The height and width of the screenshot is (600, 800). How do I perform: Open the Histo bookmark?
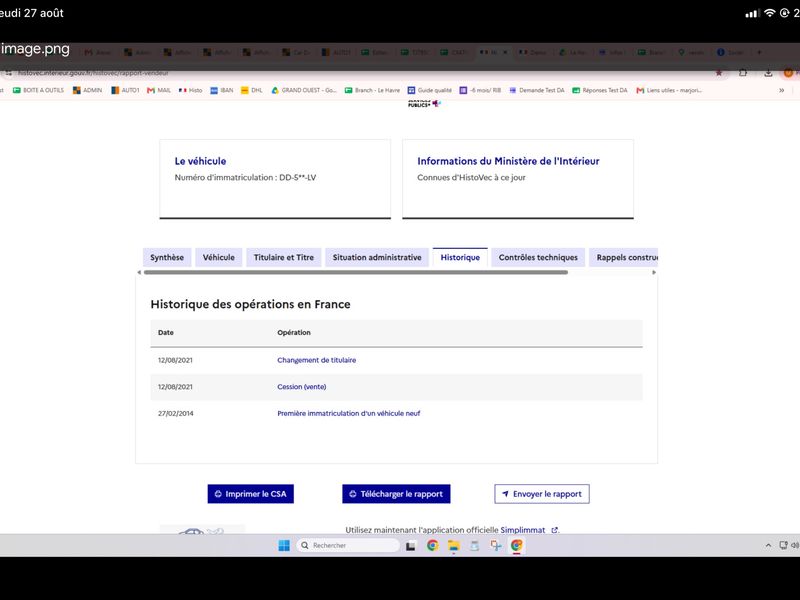click(x=190, y=90)
